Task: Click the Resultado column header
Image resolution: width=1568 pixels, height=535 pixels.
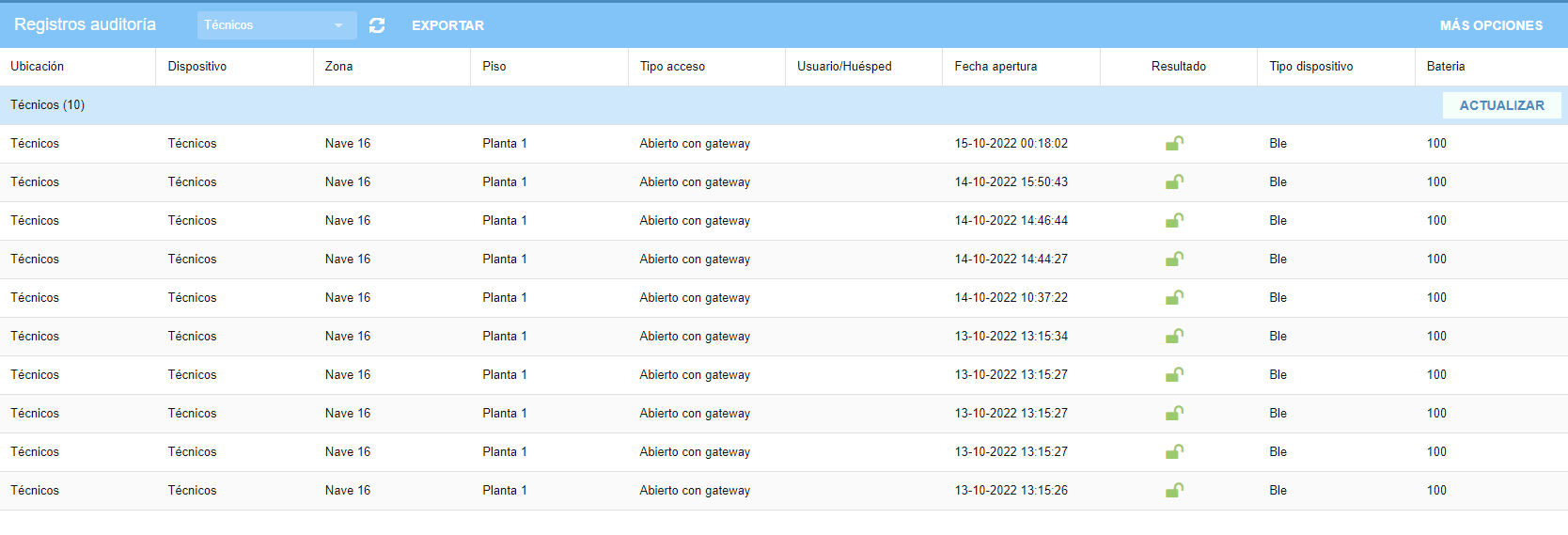Action: [1178, 67]
